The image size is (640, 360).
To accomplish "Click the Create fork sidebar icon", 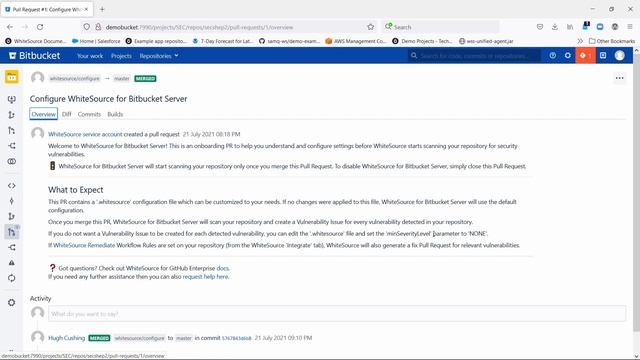I will pyautogui.click(x=11, y=146).
